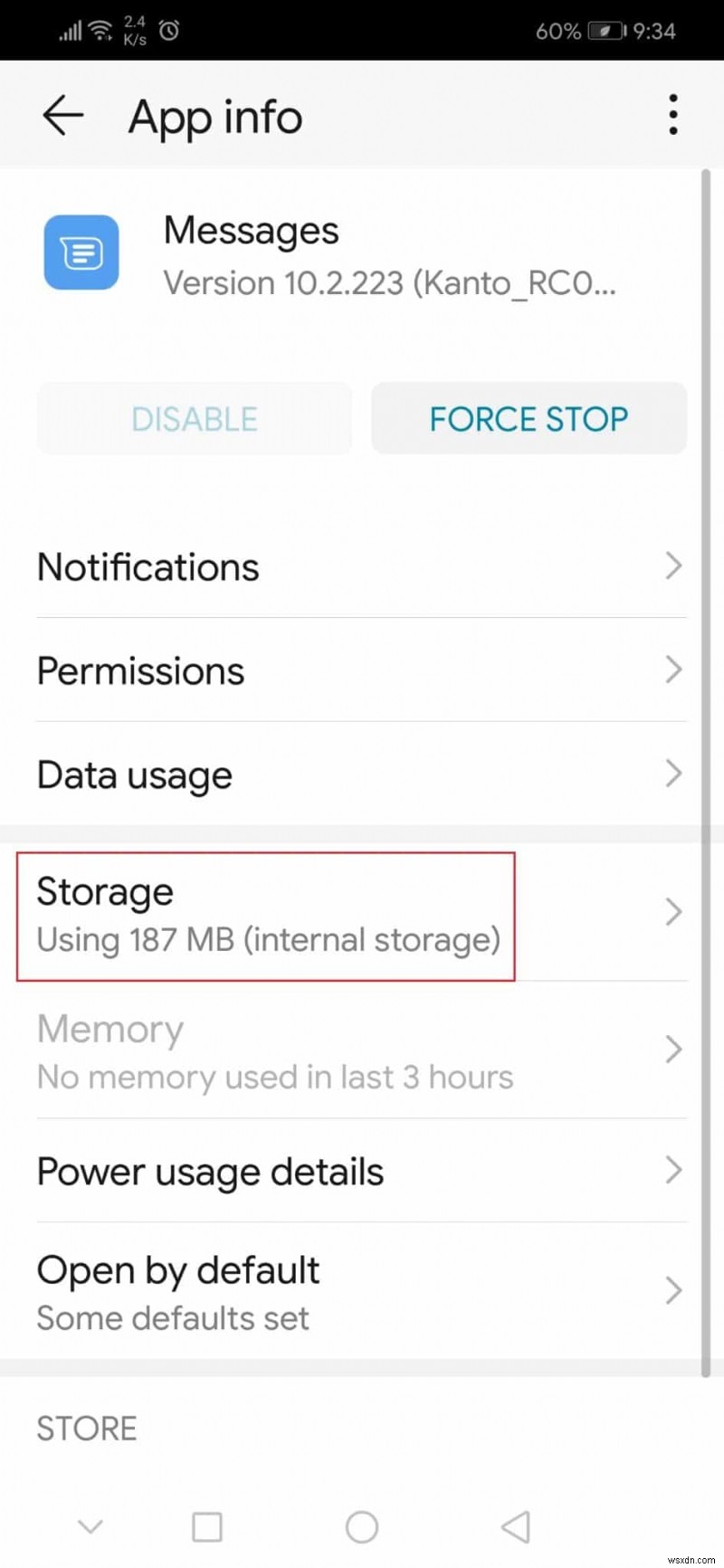The image size is (724, 1568).
Task: Tap the DISABLE button
Action: [194, 418]
